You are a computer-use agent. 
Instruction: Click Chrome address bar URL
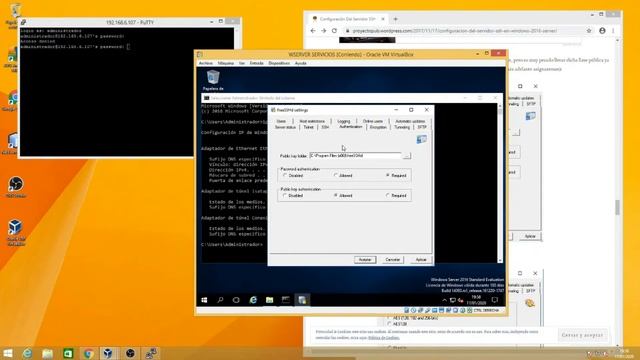(455, 31)
